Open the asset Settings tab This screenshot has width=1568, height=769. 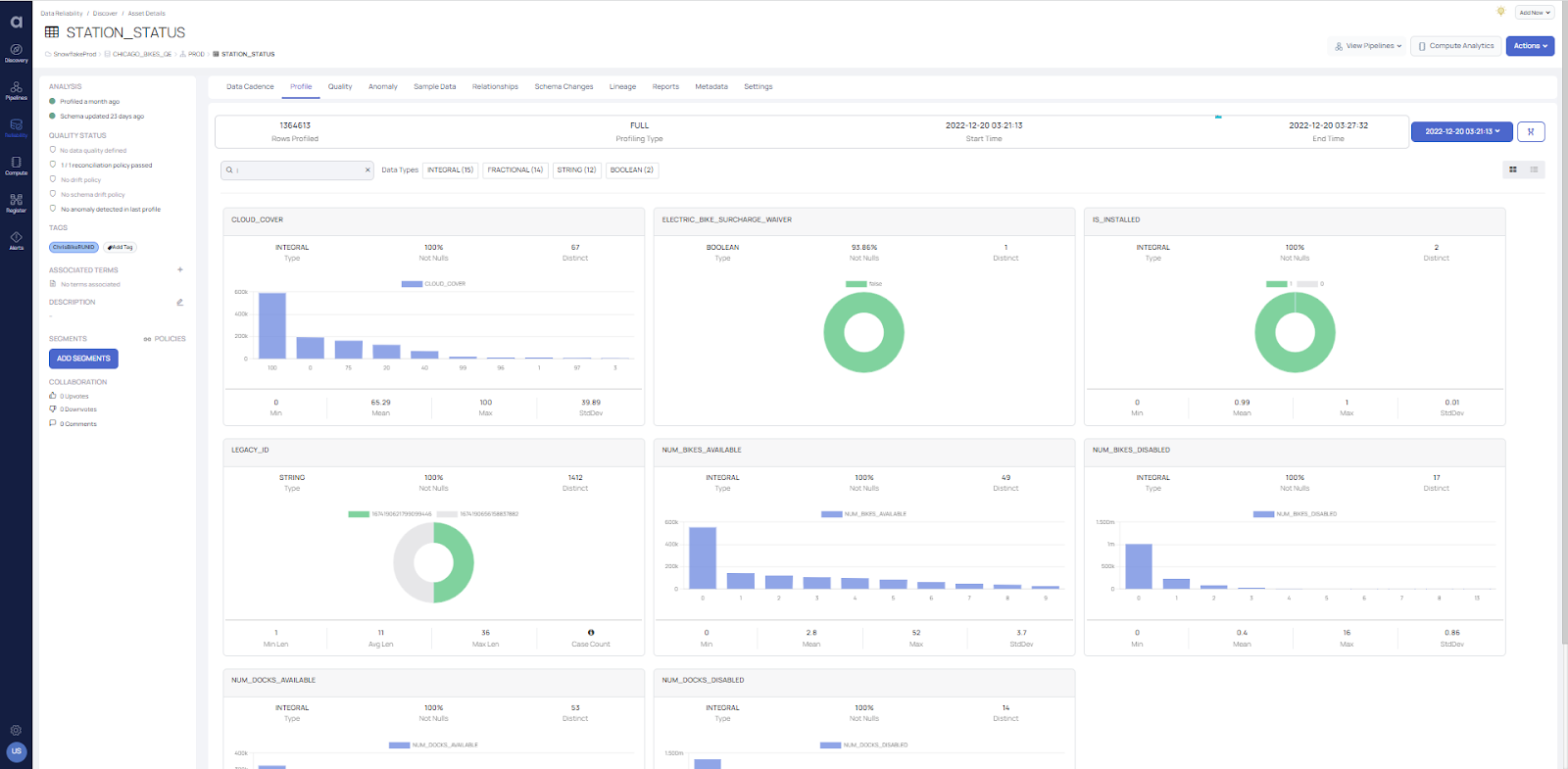[759, 86]
